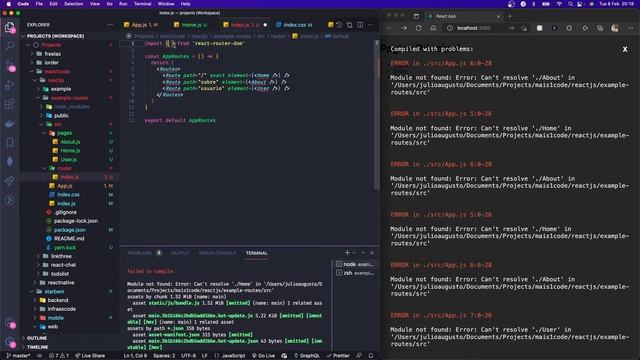Open User.js in explorer
The height and width of the screenshot is (360, 640).
point(69,160)
